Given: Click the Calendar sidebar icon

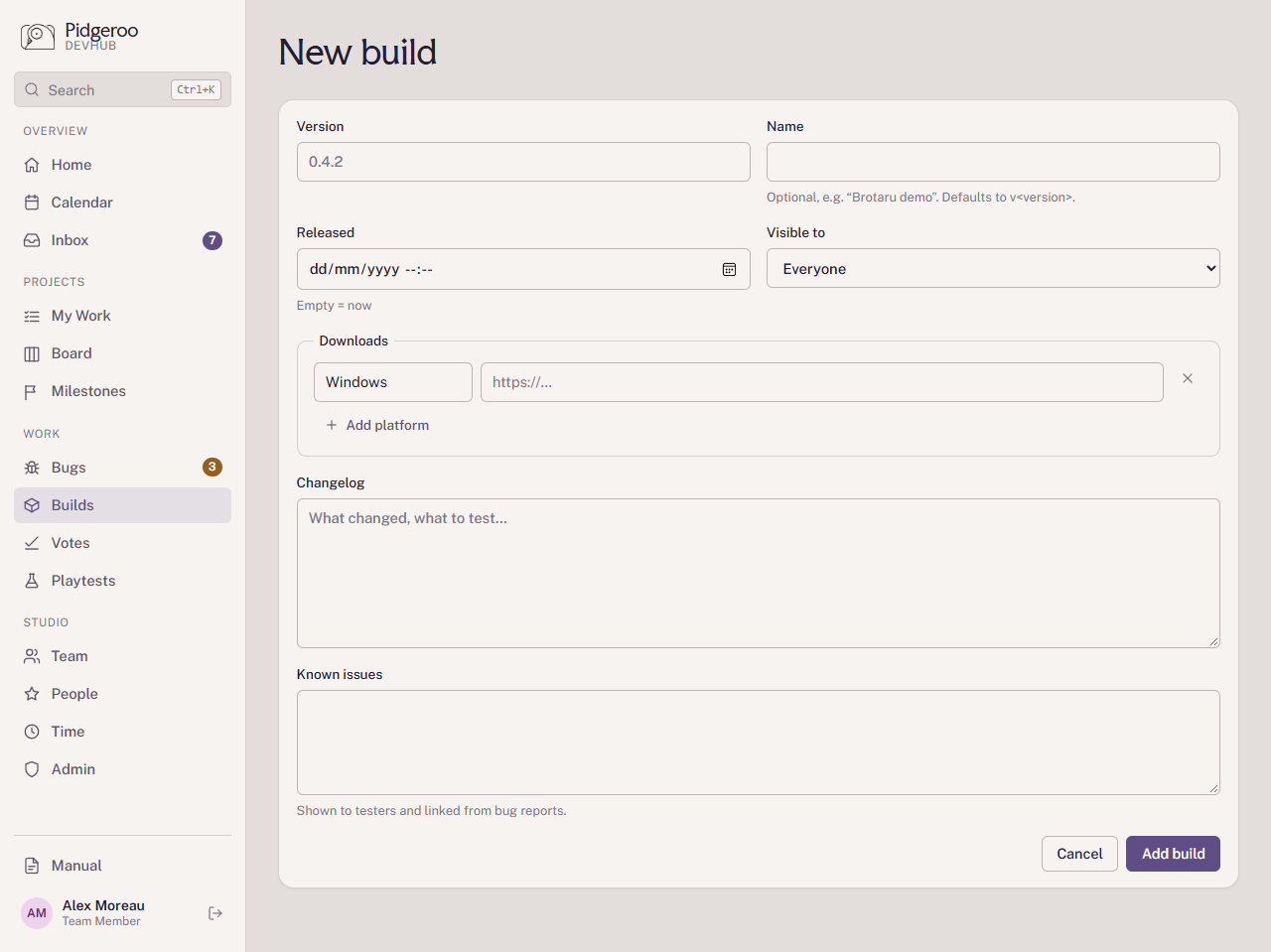Looking at the screenshot, I should pyautogui.click(x=32, y=203).
